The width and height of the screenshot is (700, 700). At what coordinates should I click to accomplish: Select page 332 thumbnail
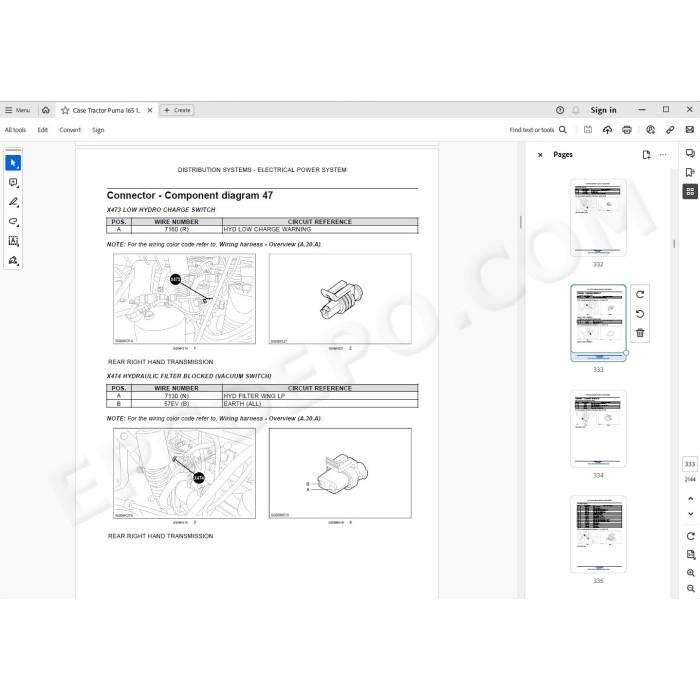(x=598, y=217)
